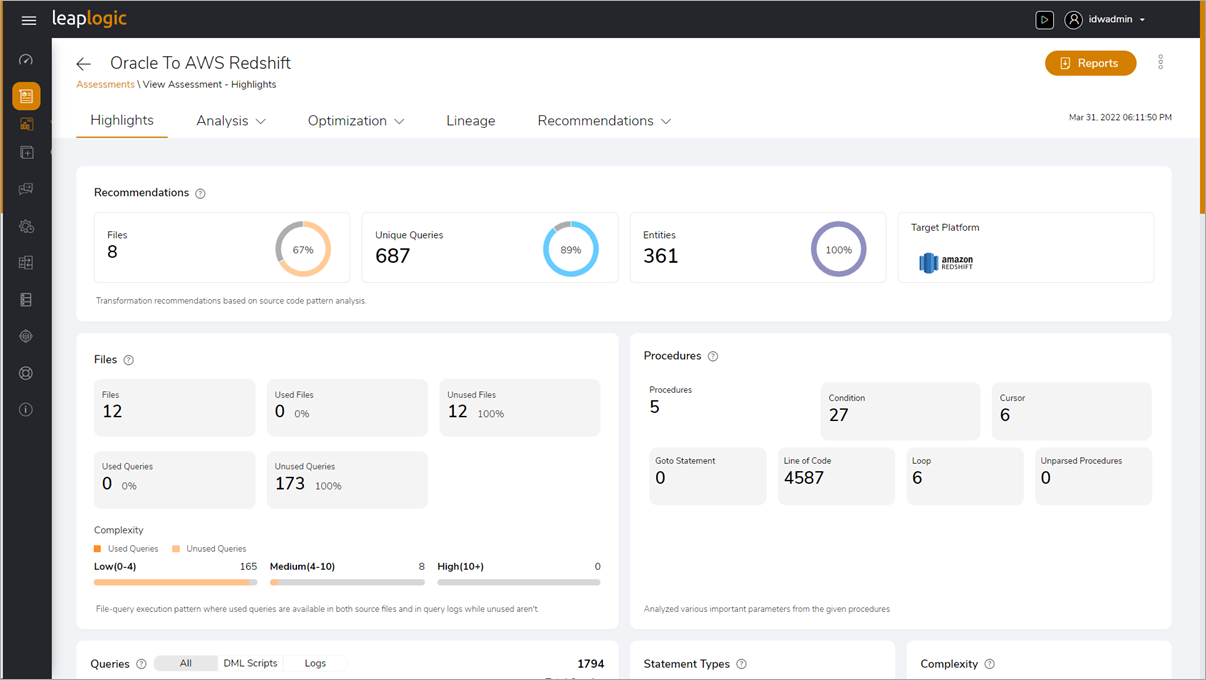
Task: Select the Logs queries toggle
Action: click(x=315, y=663)
